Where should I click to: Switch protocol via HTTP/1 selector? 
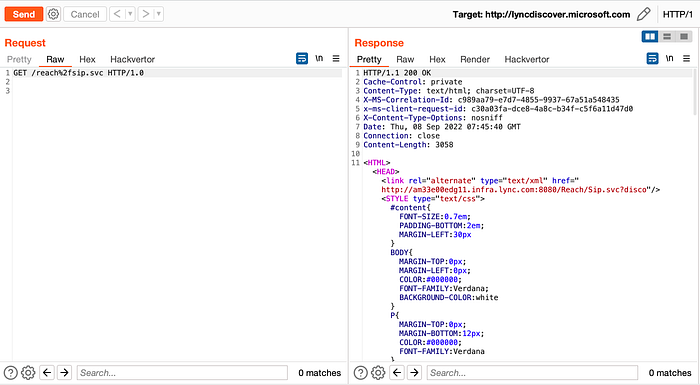[677, 14]
